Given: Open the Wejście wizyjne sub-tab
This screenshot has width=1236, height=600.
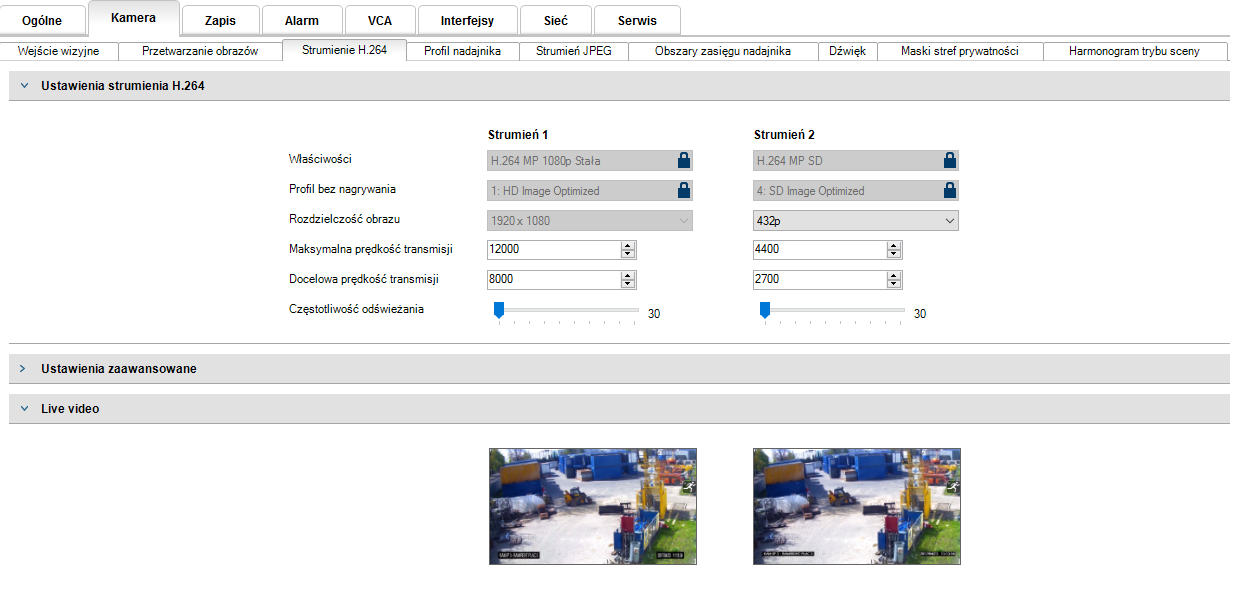Looking at the screenshot, I should pyautogui.click(x=59, y=51).
